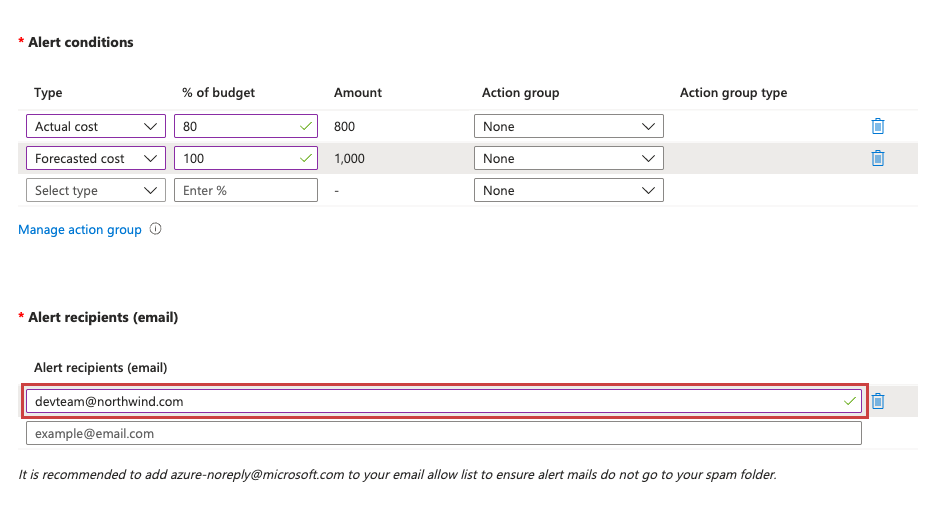Click the devteam@northwind.com email field
The width and height of the screenshot is (936, 518).
(x=444, y=402)
